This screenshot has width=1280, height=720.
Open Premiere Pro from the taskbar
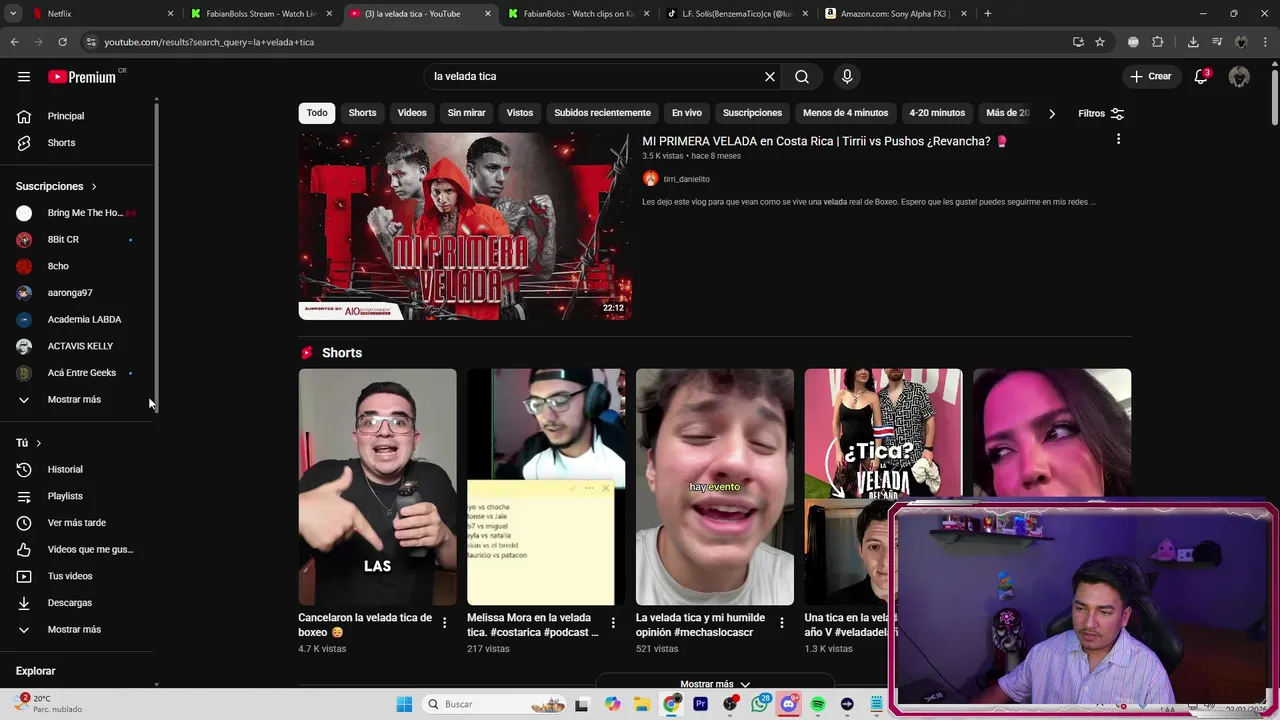pos(700,704)
